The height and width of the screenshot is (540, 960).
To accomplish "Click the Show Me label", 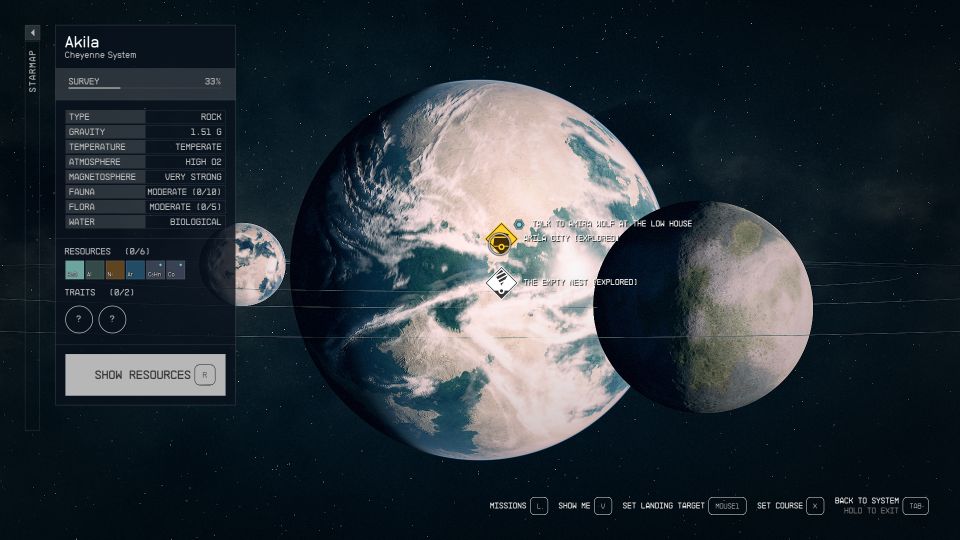I will [x=574, y=506].
